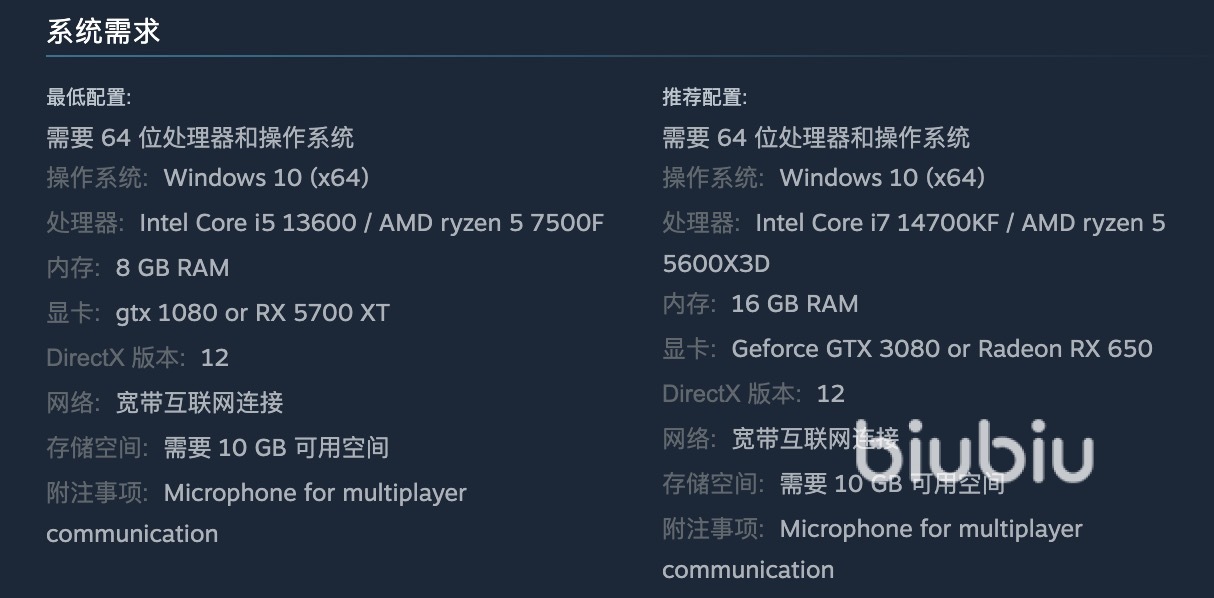Click the 16 GB RAM memory line
Viewport: 1214px width, 598px height.
click(794, 304)
